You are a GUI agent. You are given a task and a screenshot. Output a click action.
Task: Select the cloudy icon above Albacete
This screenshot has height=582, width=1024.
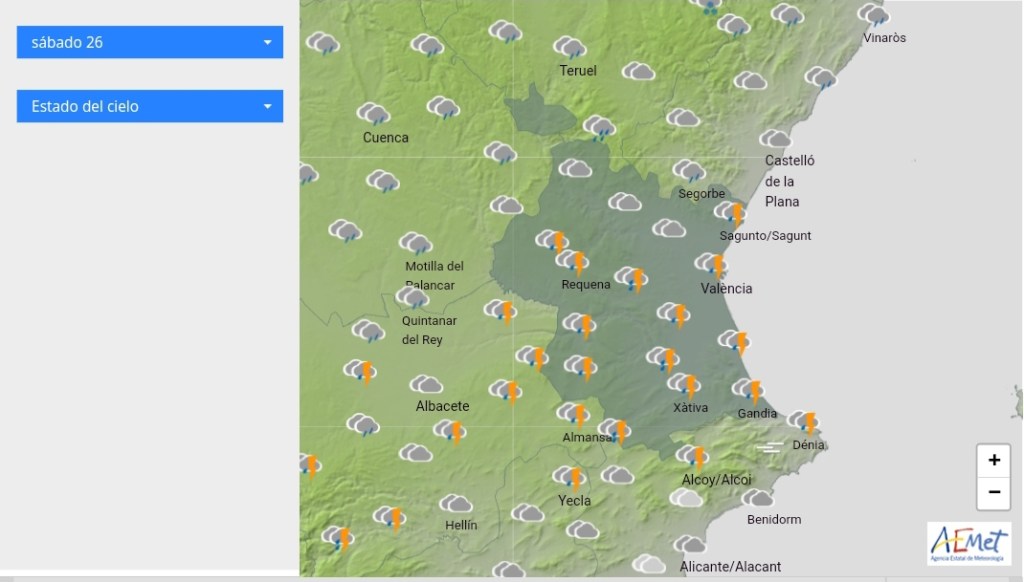[427, 384]
